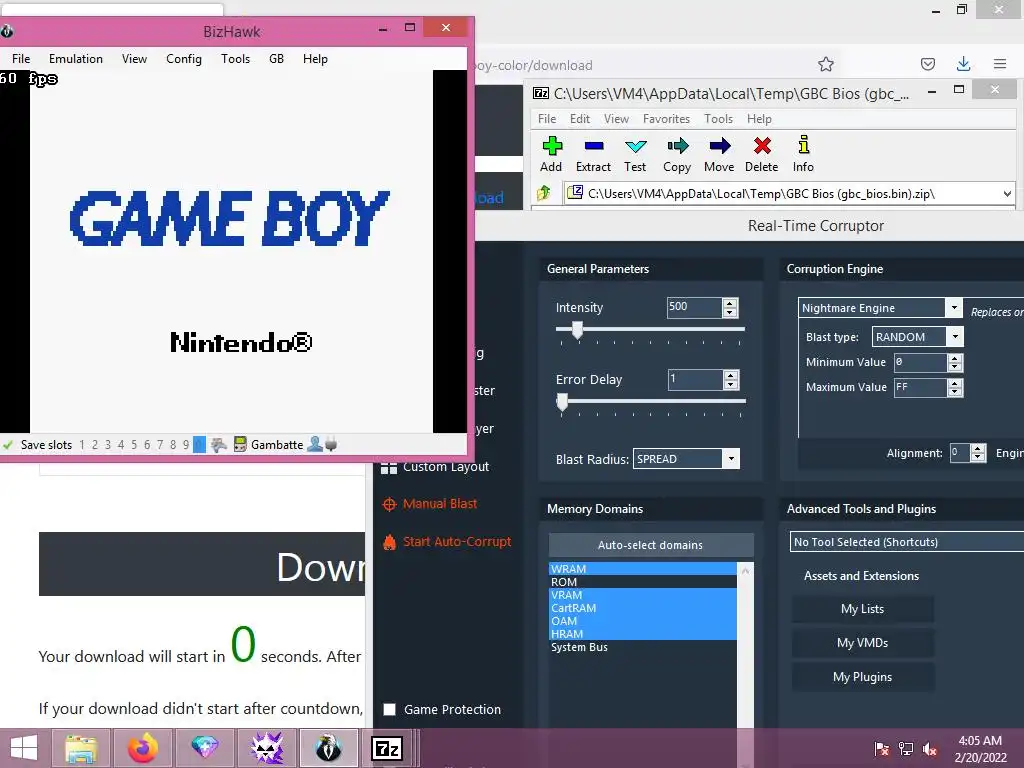Click the Error Delay slider thumb
This screenshot has height=768, width=1024.
pyautogui.click(x=562, y=402)
